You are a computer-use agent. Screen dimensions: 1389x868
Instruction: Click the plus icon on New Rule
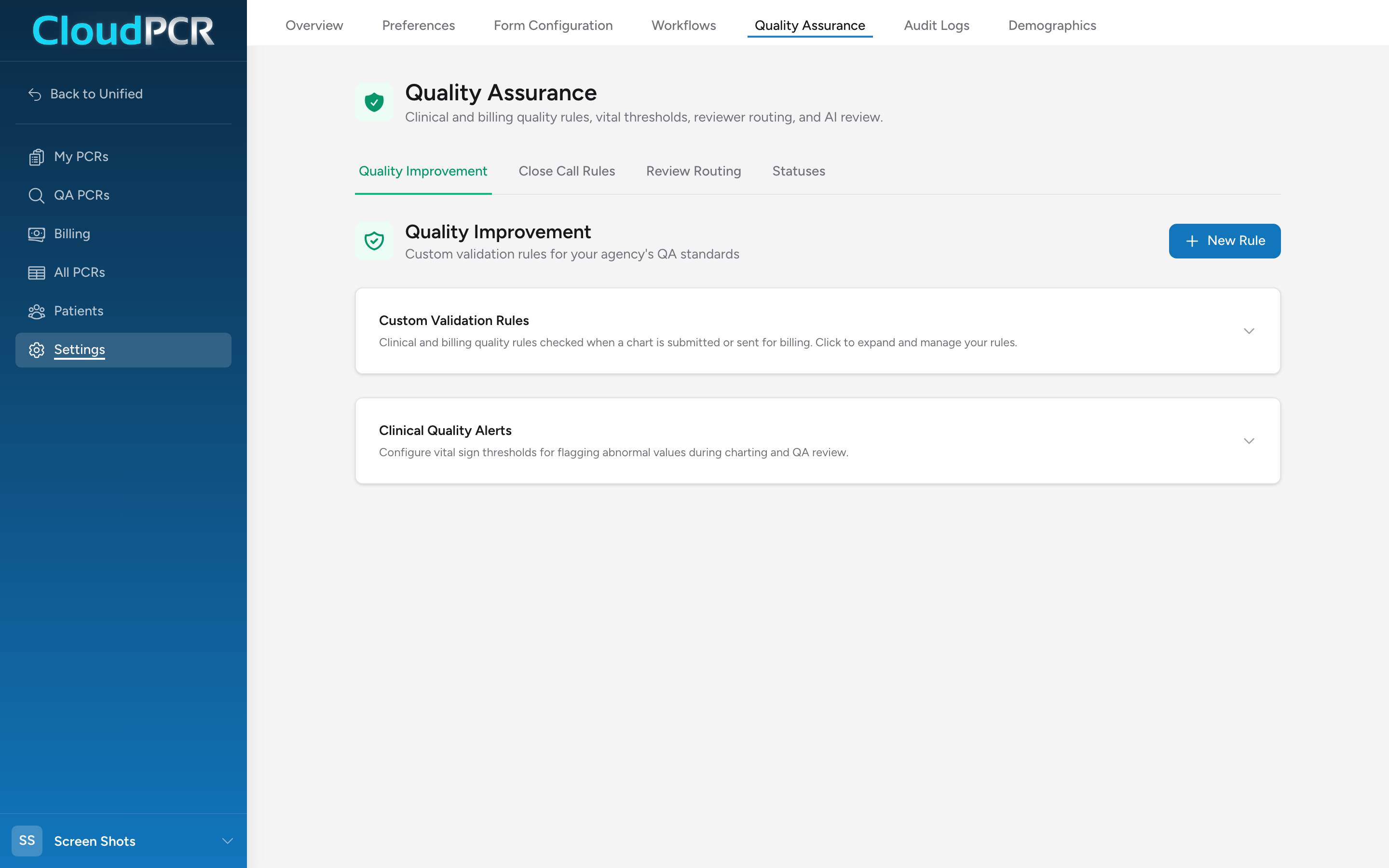click(x=1192, y=241)
